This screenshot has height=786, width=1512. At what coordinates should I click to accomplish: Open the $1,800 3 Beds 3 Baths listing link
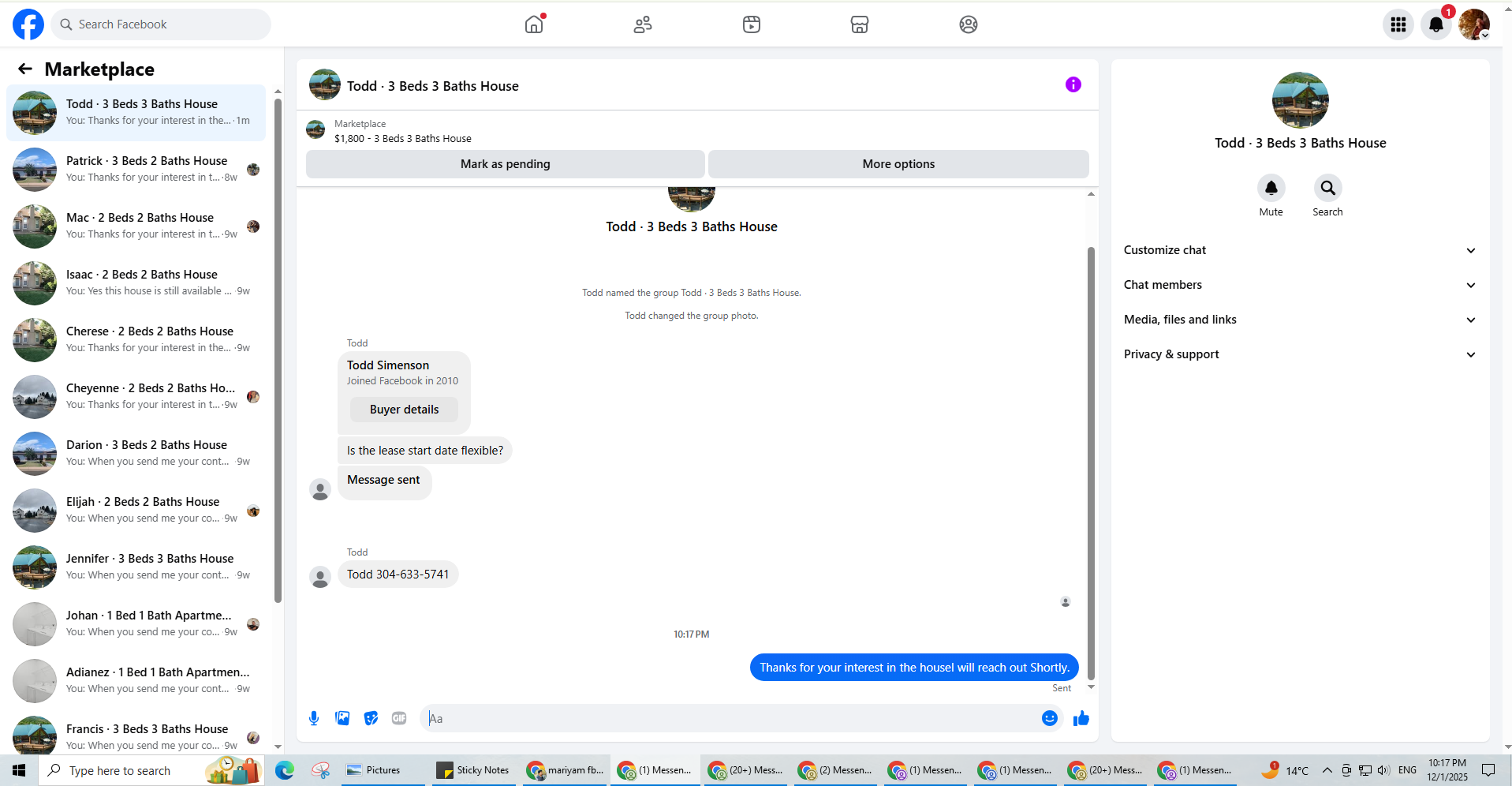coord(403,138)
